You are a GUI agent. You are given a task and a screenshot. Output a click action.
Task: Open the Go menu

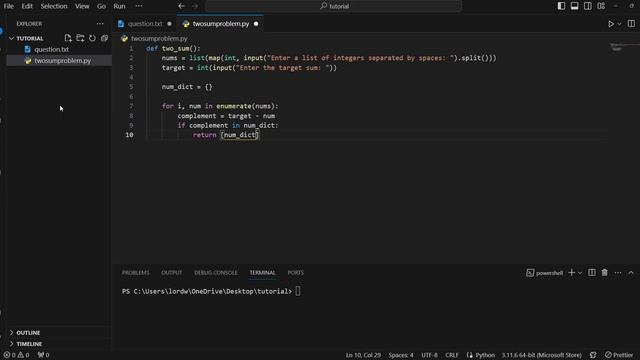point(101,6)
